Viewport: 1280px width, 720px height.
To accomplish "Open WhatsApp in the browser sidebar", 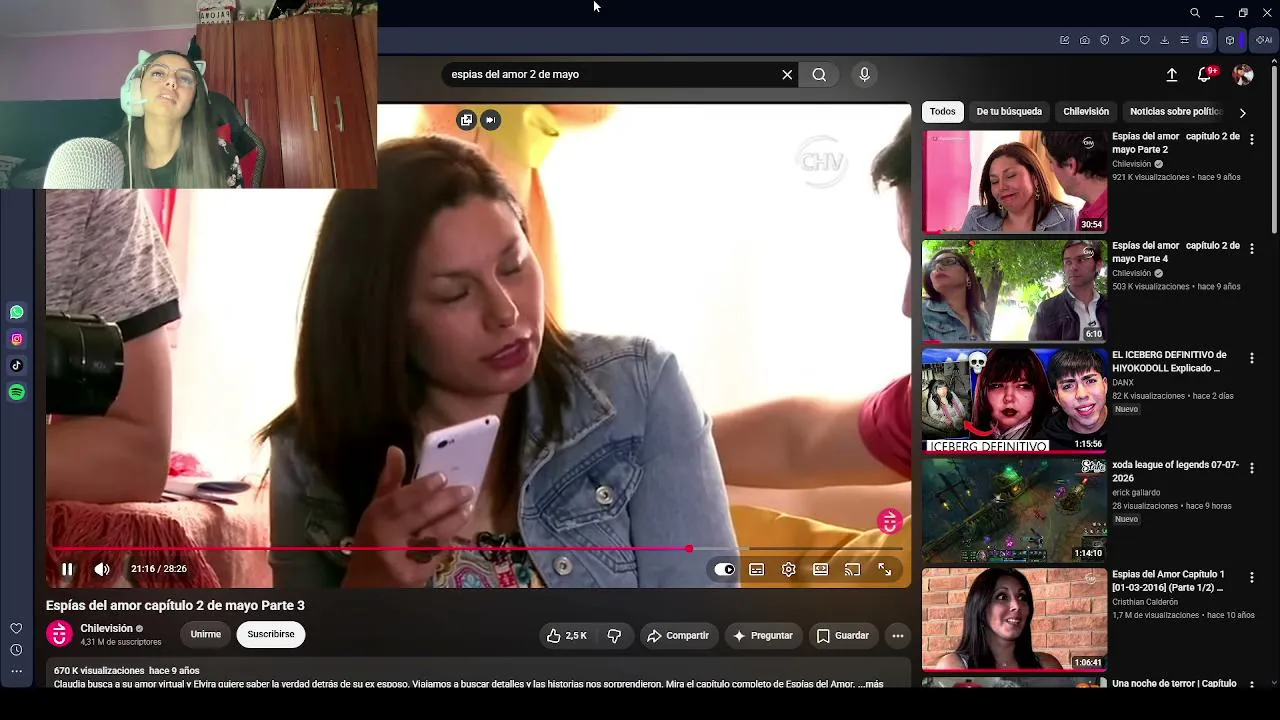I will (x=17, y=313).
